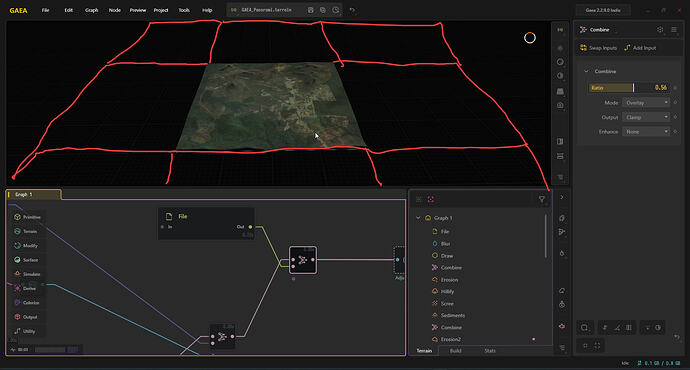Open the Node menu
This screenshot has height=370, width=690.
click(114, 10)
